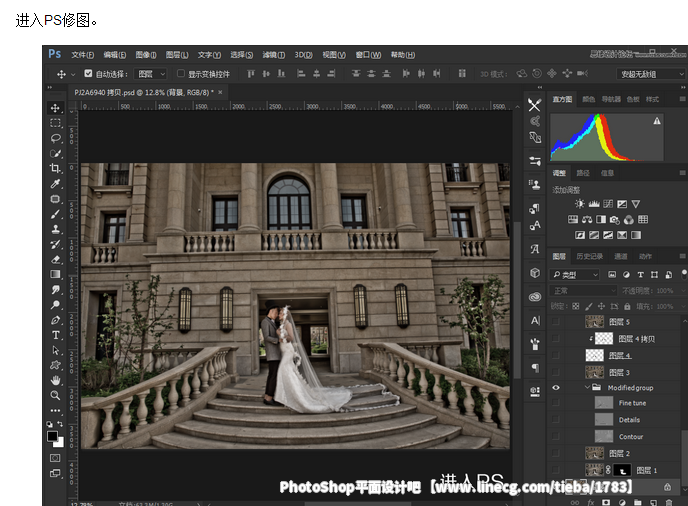Select the Path Selection tool
Viewport: 688px width, 506px height.
(x=55, y=350)
